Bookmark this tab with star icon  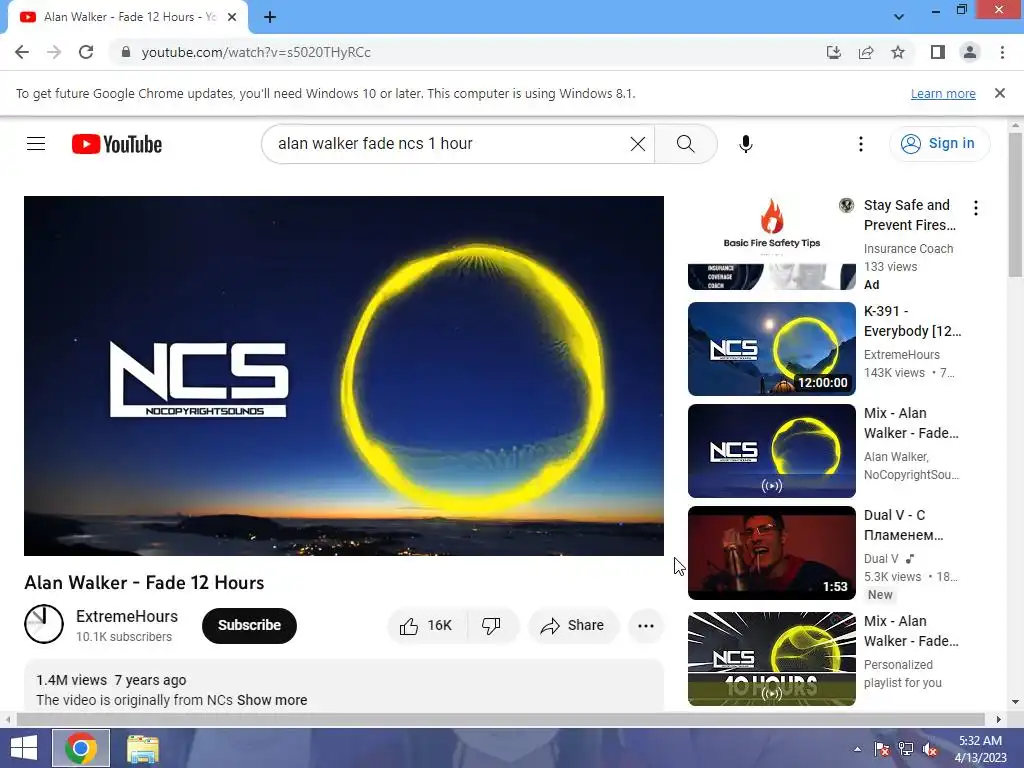[898, 52]
